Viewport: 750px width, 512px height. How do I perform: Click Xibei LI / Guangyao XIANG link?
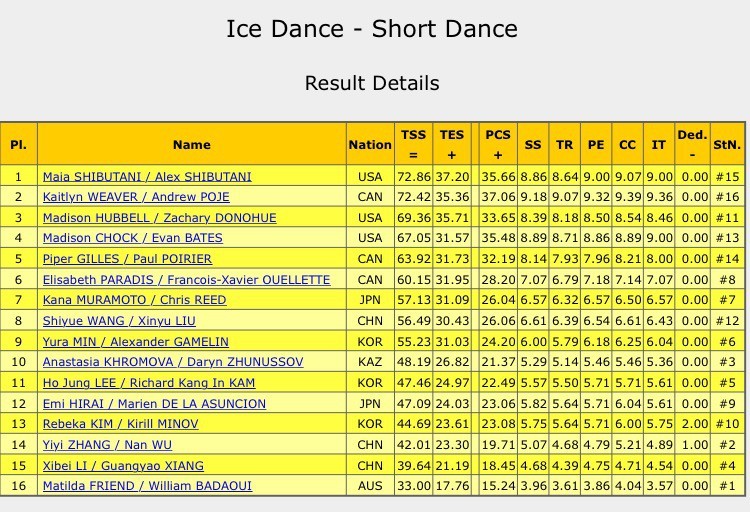[123, 466]
